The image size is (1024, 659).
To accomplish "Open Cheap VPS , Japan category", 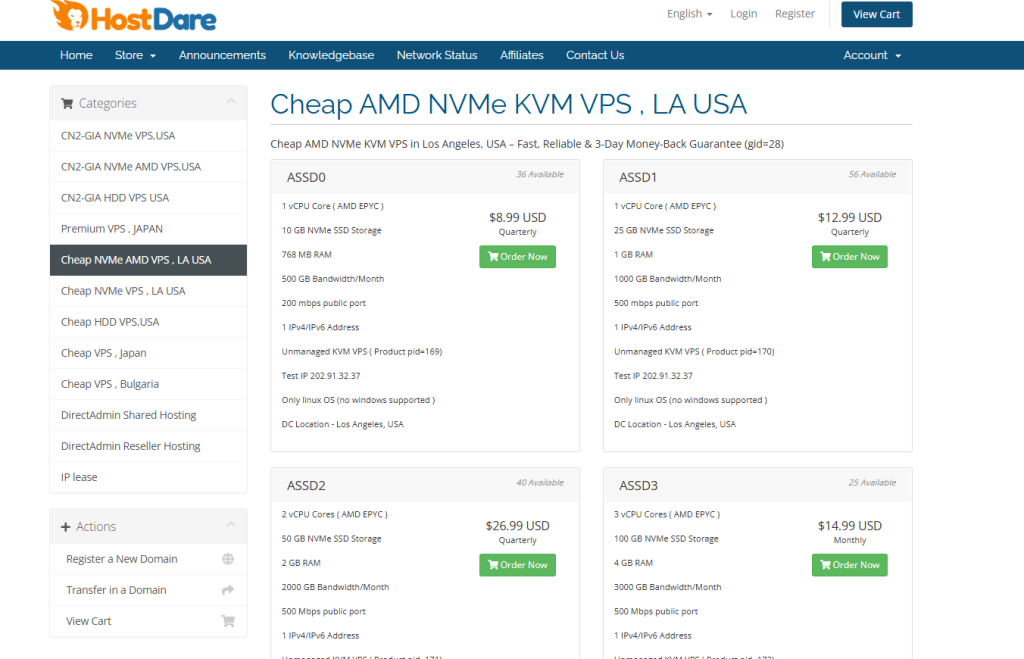I will pos(148,353).
